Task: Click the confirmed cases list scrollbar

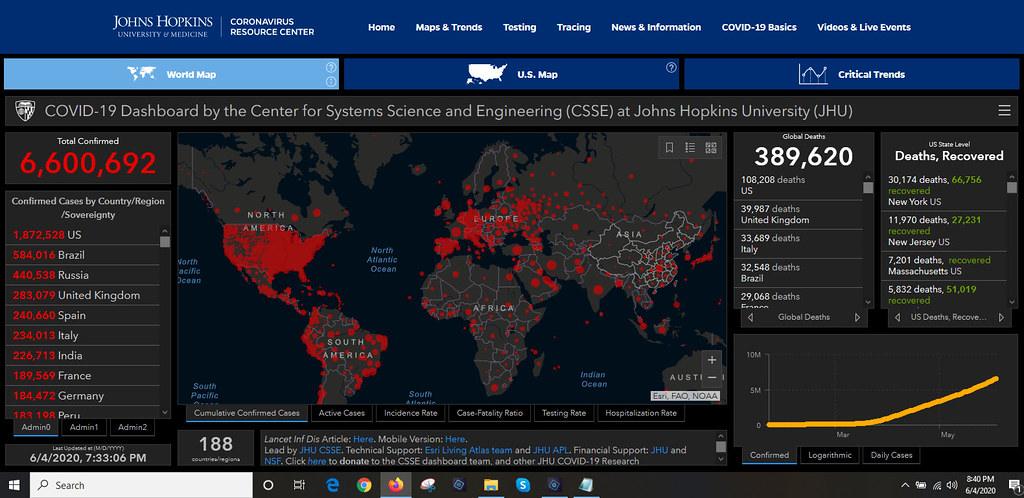Action: coord(165,320)
